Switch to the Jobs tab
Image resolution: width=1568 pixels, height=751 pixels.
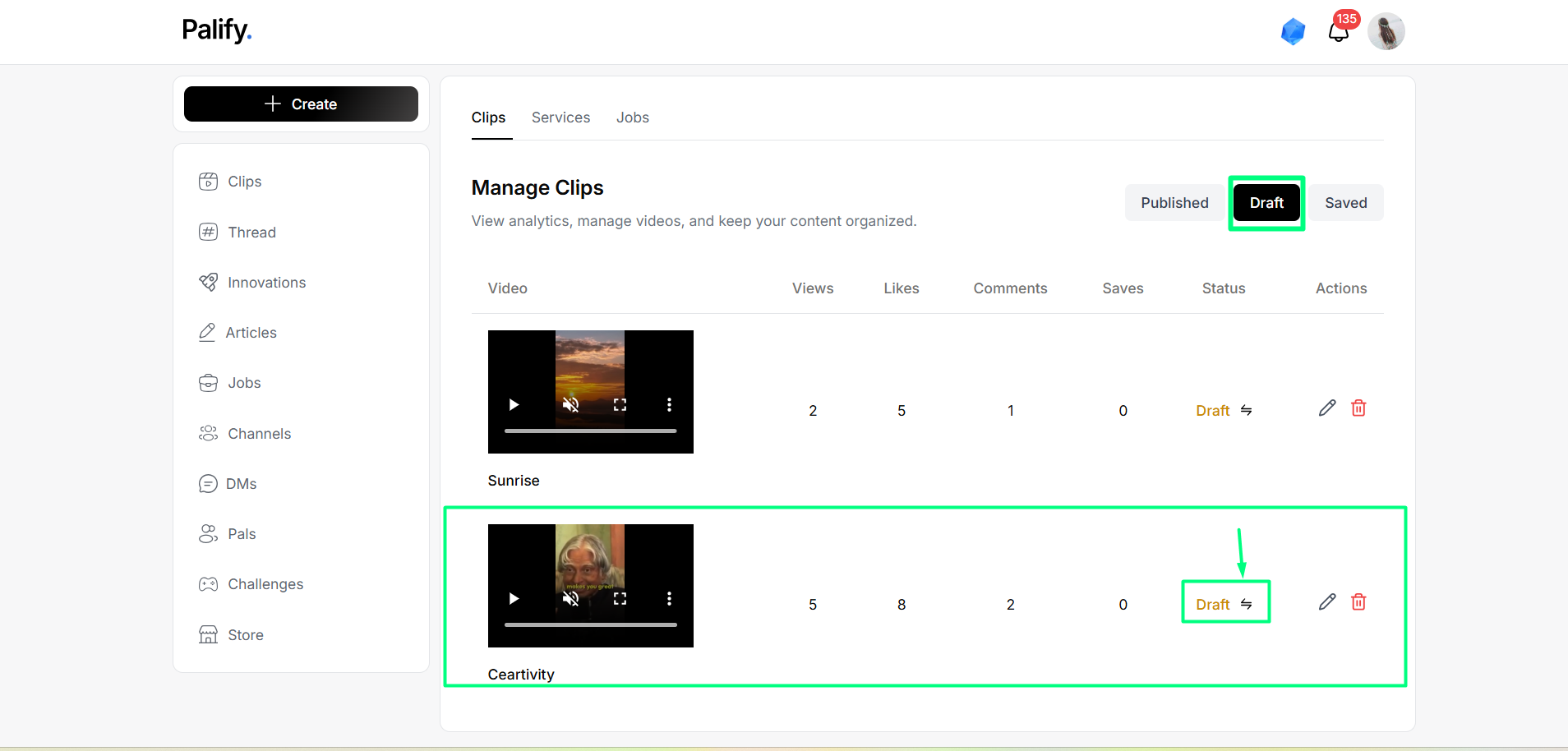click(633, 117)
